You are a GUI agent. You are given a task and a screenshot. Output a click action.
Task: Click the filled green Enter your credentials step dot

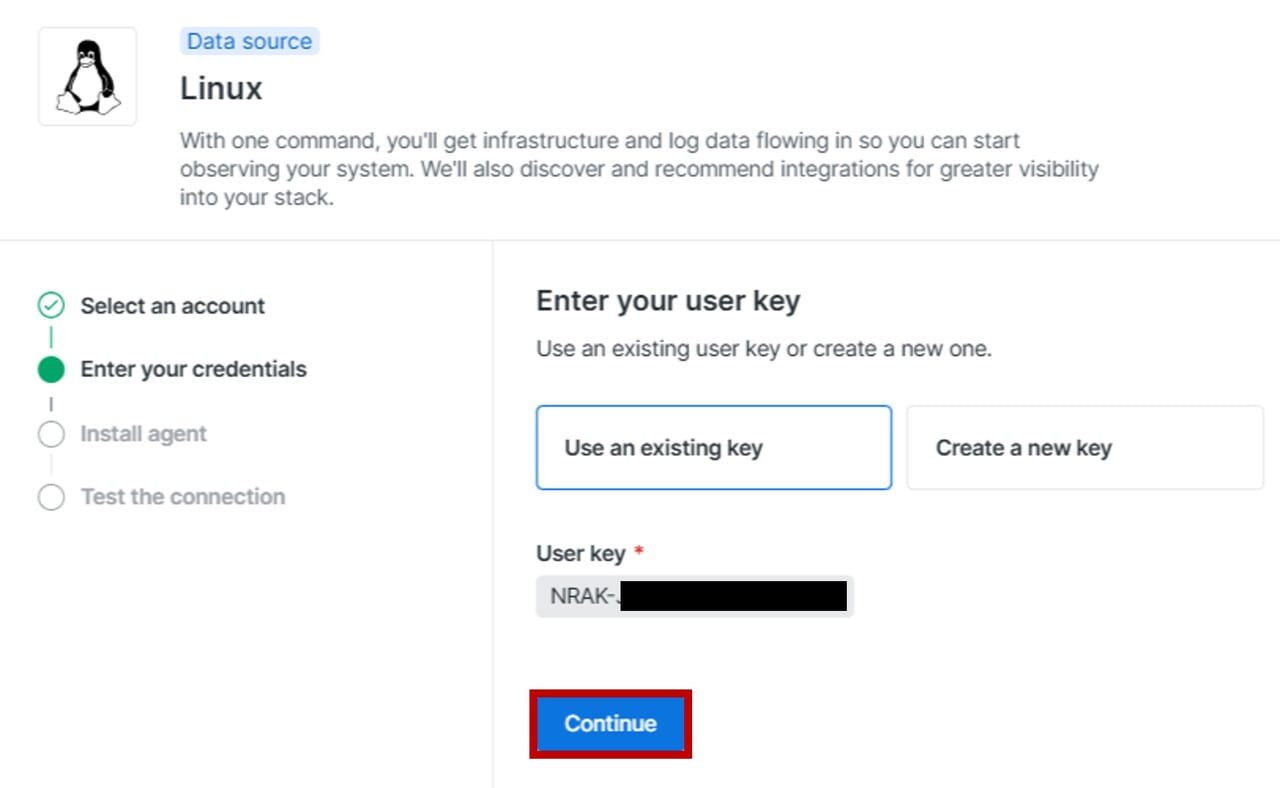pos(51,370)
